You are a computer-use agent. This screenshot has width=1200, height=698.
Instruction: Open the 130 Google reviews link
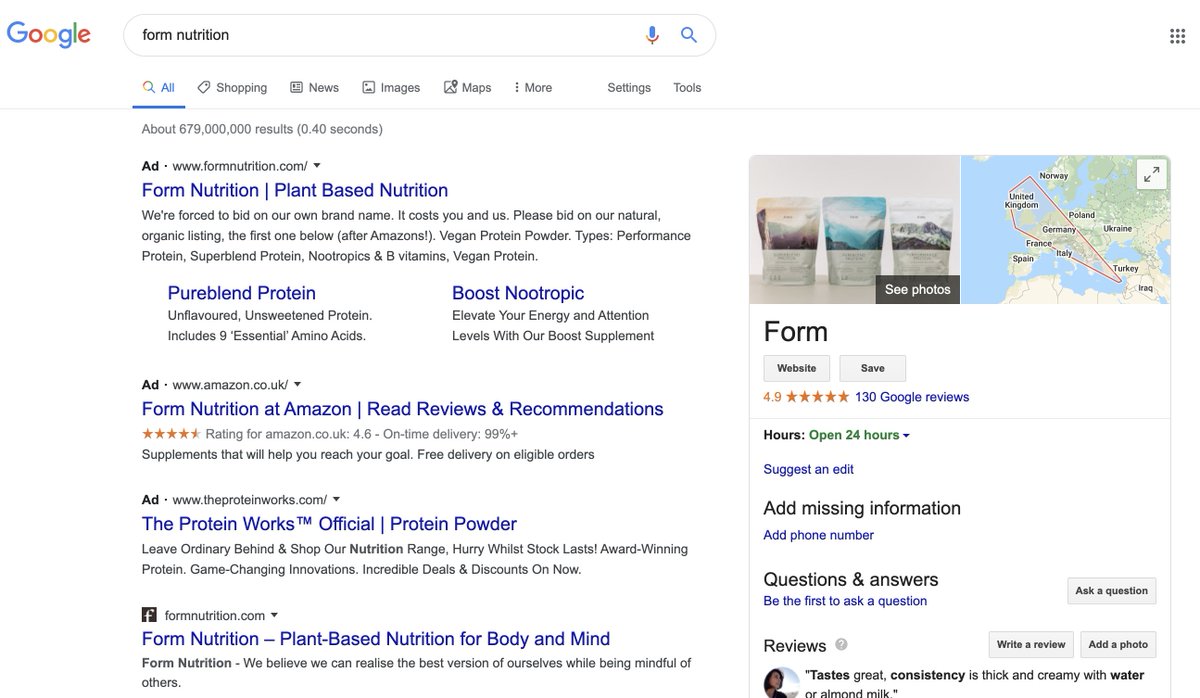tap(912, 397)
